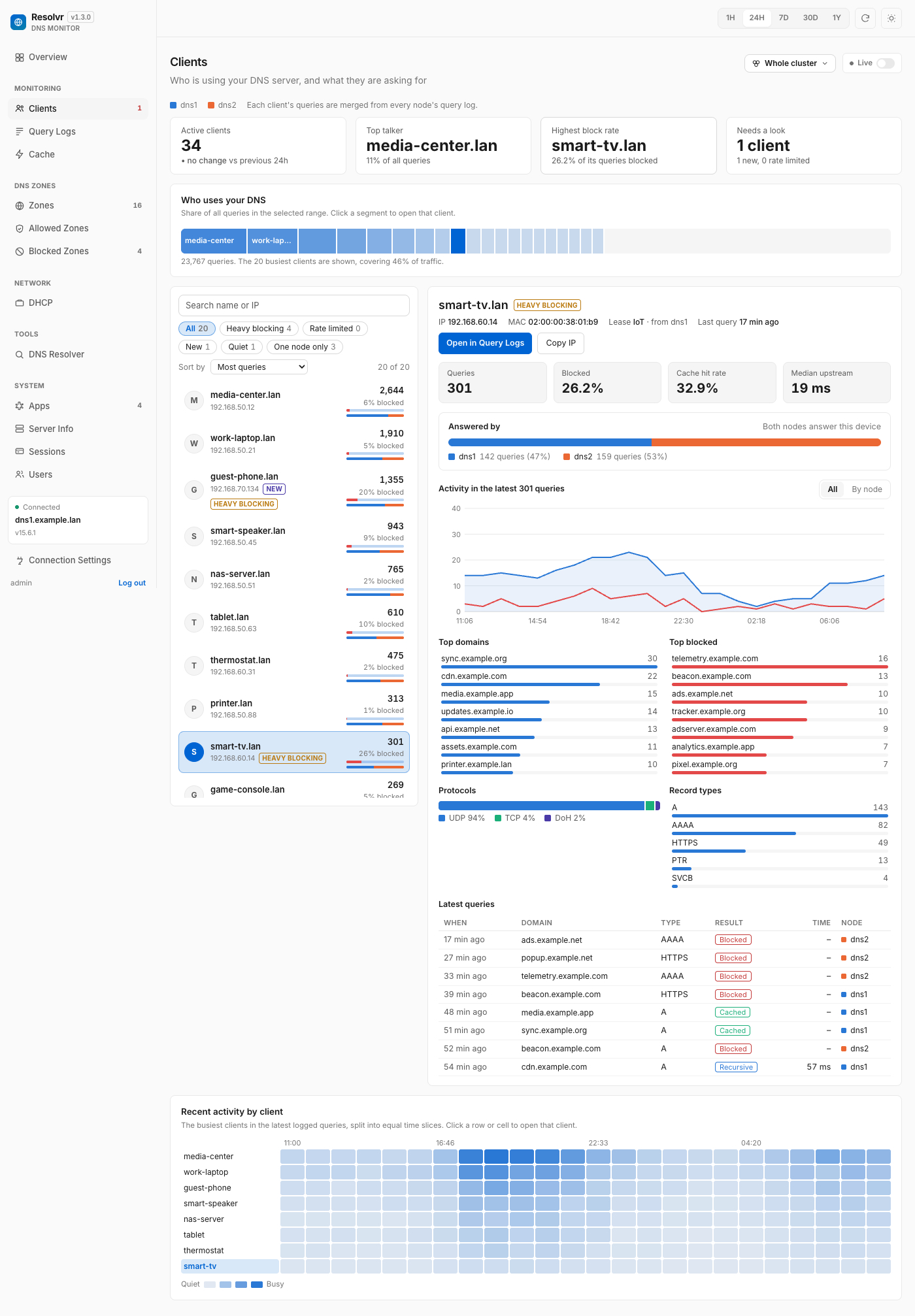Click the Sessions card icon
The image size is (915, 1316).
click(x=20, y=452)
